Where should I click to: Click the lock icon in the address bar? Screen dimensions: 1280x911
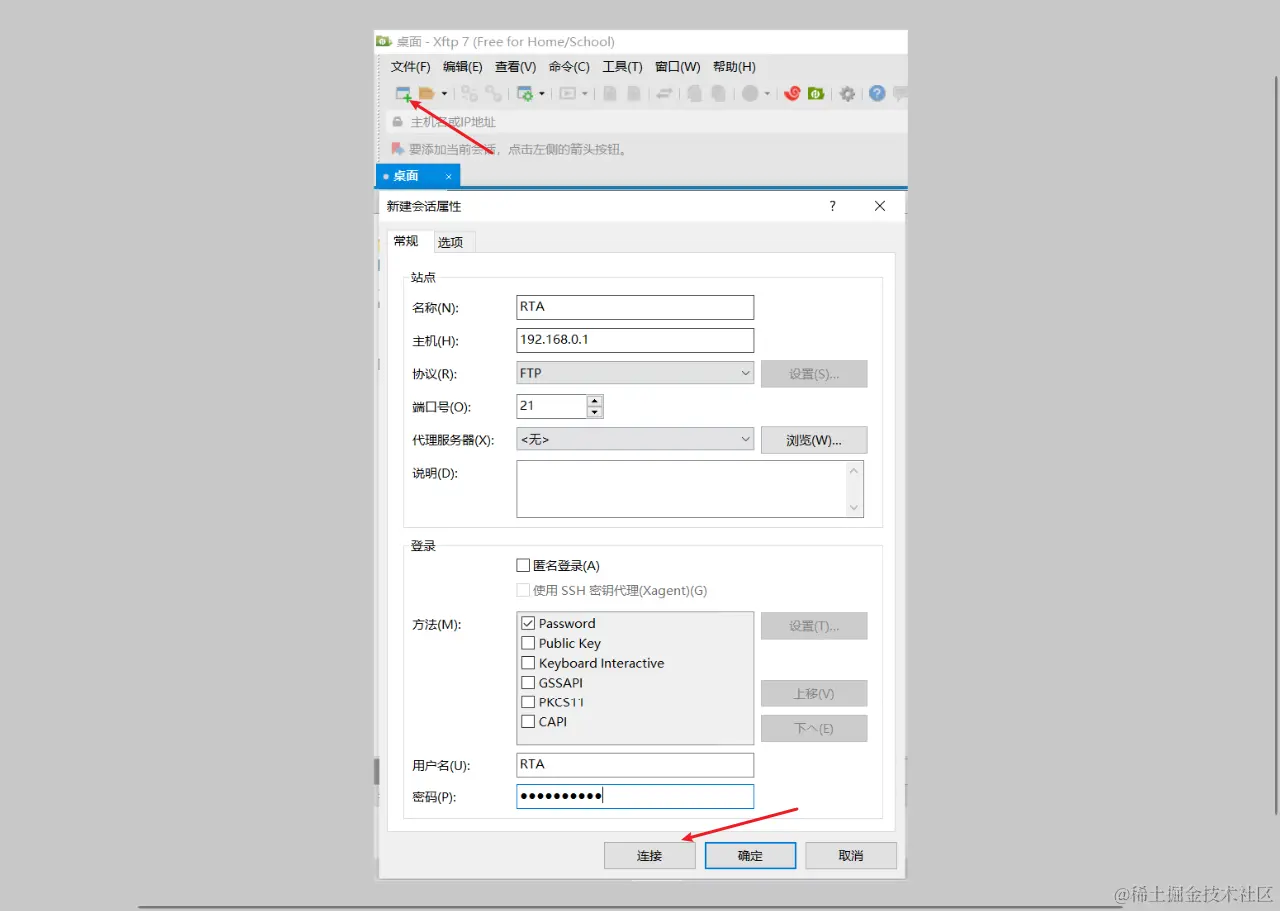(x=397, y=122)
